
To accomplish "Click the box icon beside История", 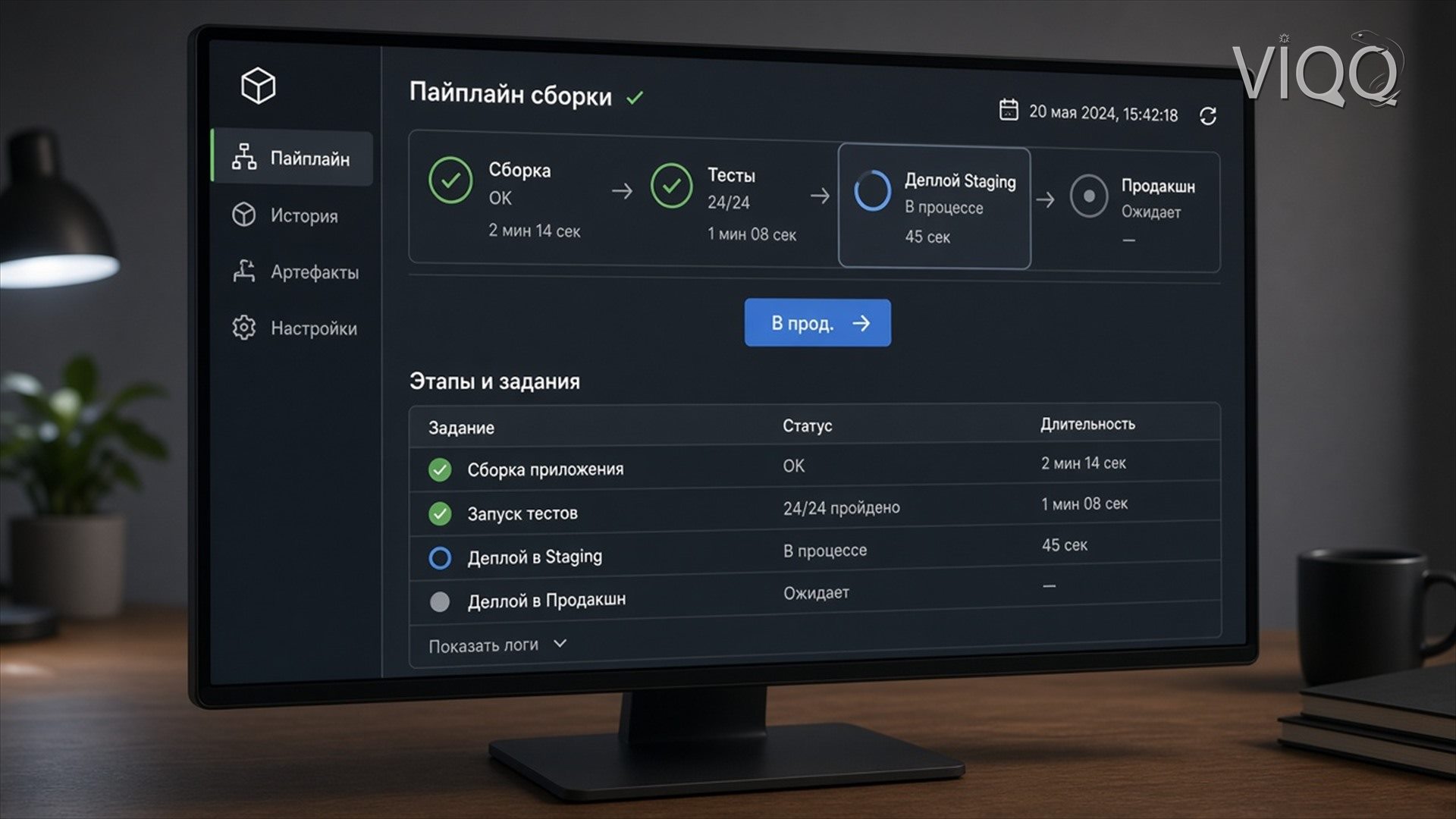I will [x=243, y=215].
